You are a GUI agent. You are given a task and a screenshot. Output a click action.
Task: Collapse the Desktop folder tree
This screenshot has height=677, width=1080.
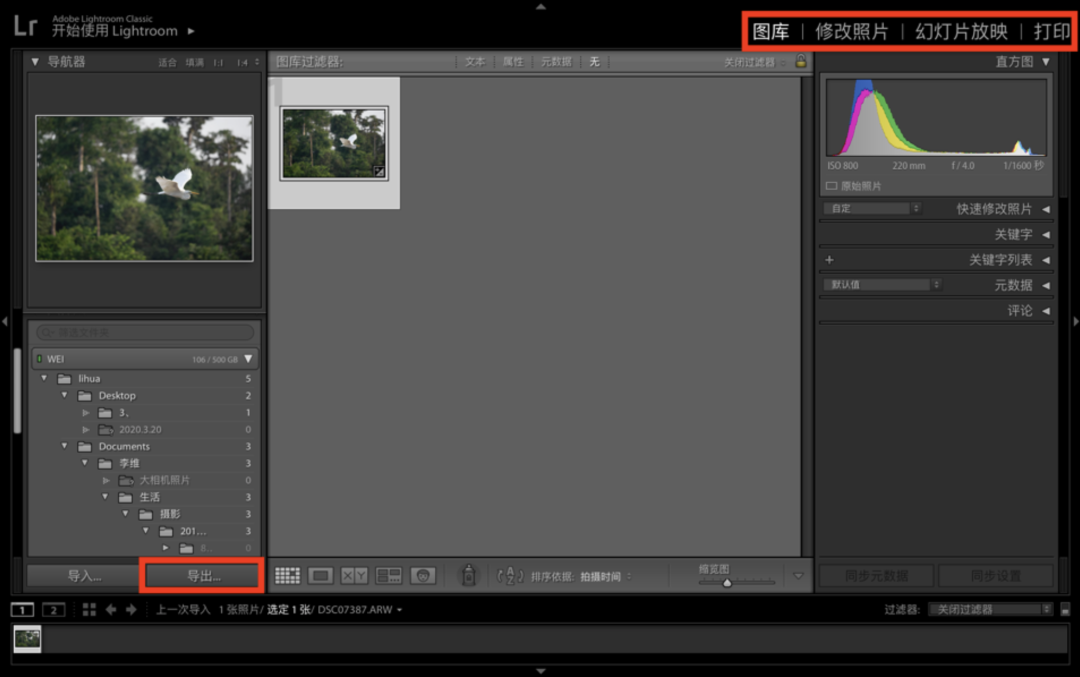coord(65,396)
